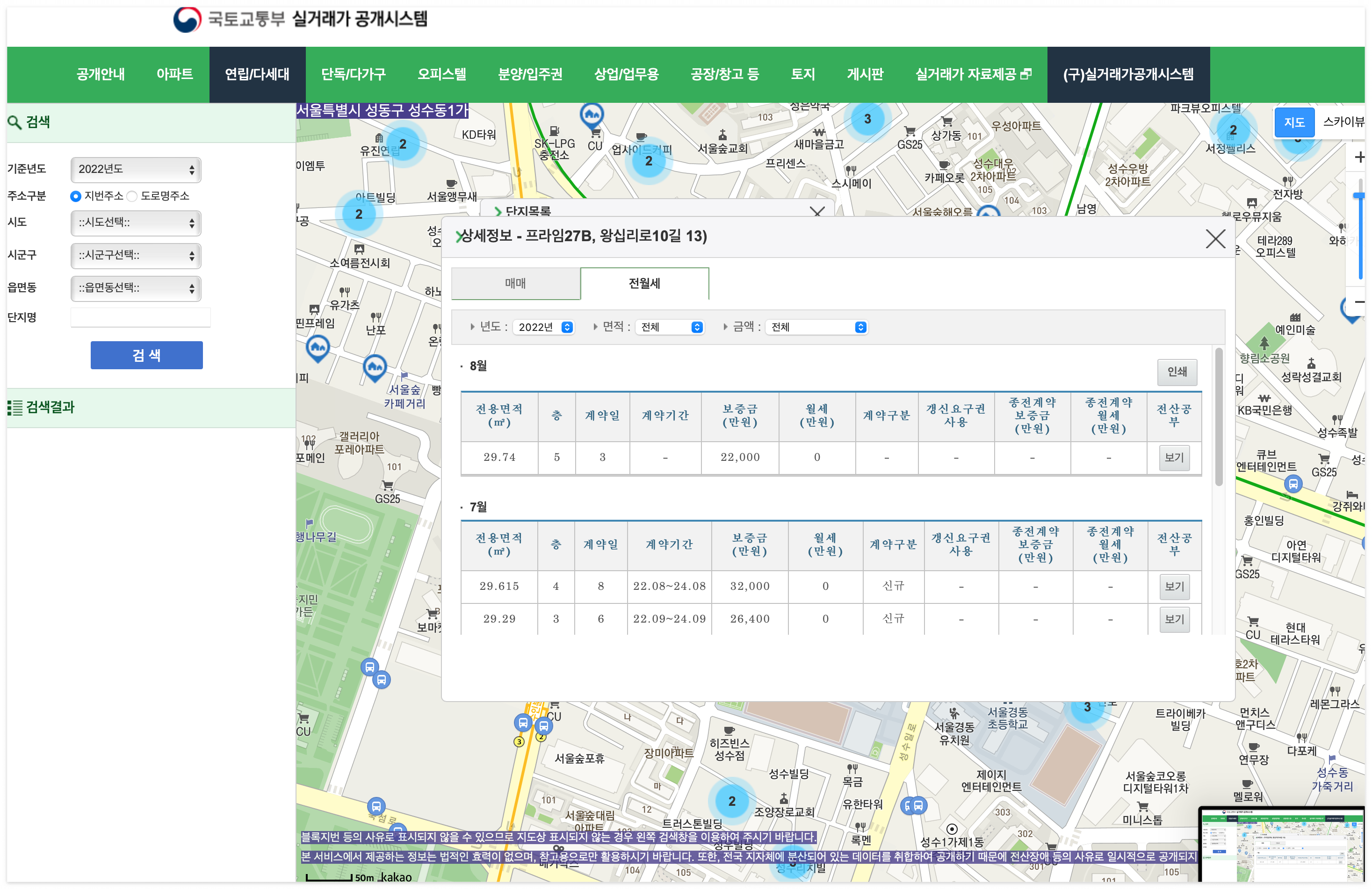1372x889 pixels.
Task: Click 보기 for 29.74 August row
Action: coord(1174,458)
